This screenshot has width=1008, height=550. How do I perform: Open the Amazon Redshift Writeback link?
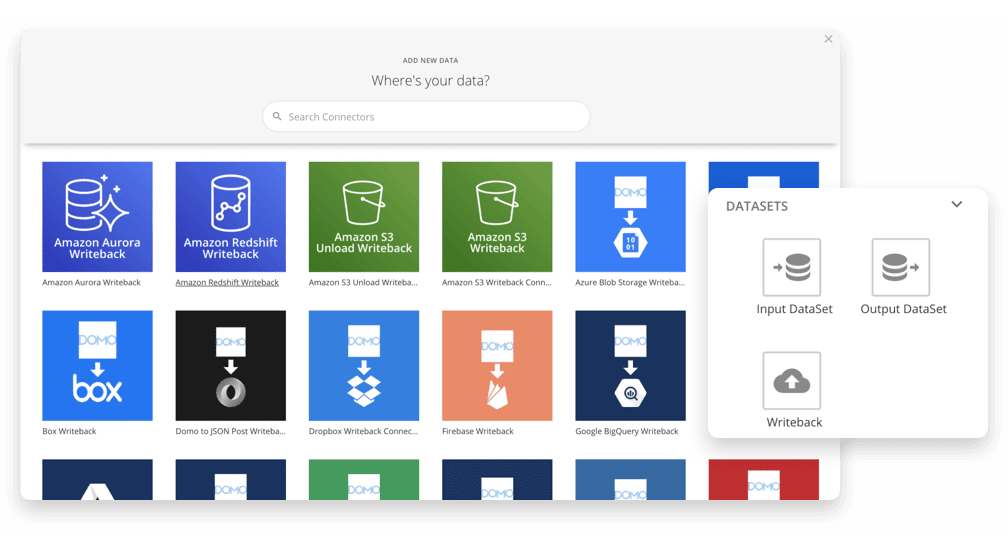[227, 283]
